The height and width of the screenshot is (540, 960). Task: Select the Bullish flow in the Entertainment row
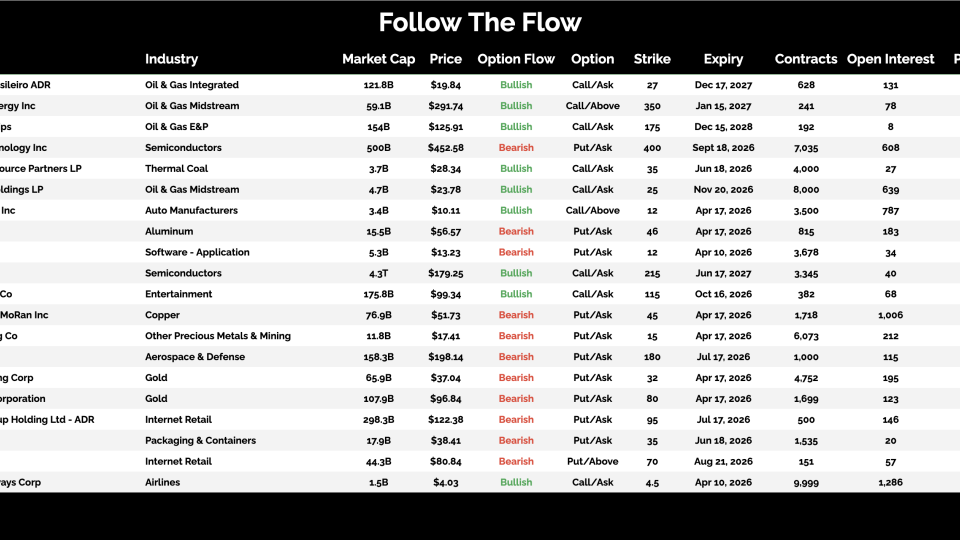[x=516, y=294]
